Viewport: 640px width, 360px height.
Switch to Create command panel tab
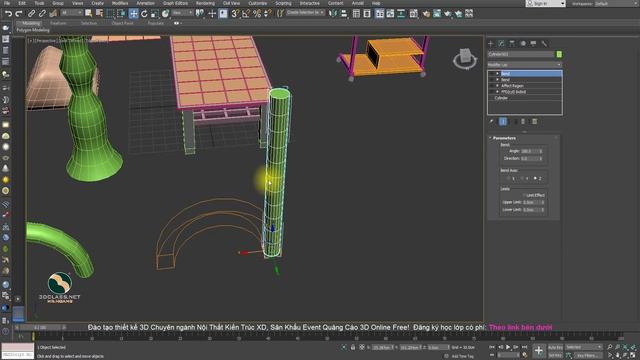tap(491, 43)
